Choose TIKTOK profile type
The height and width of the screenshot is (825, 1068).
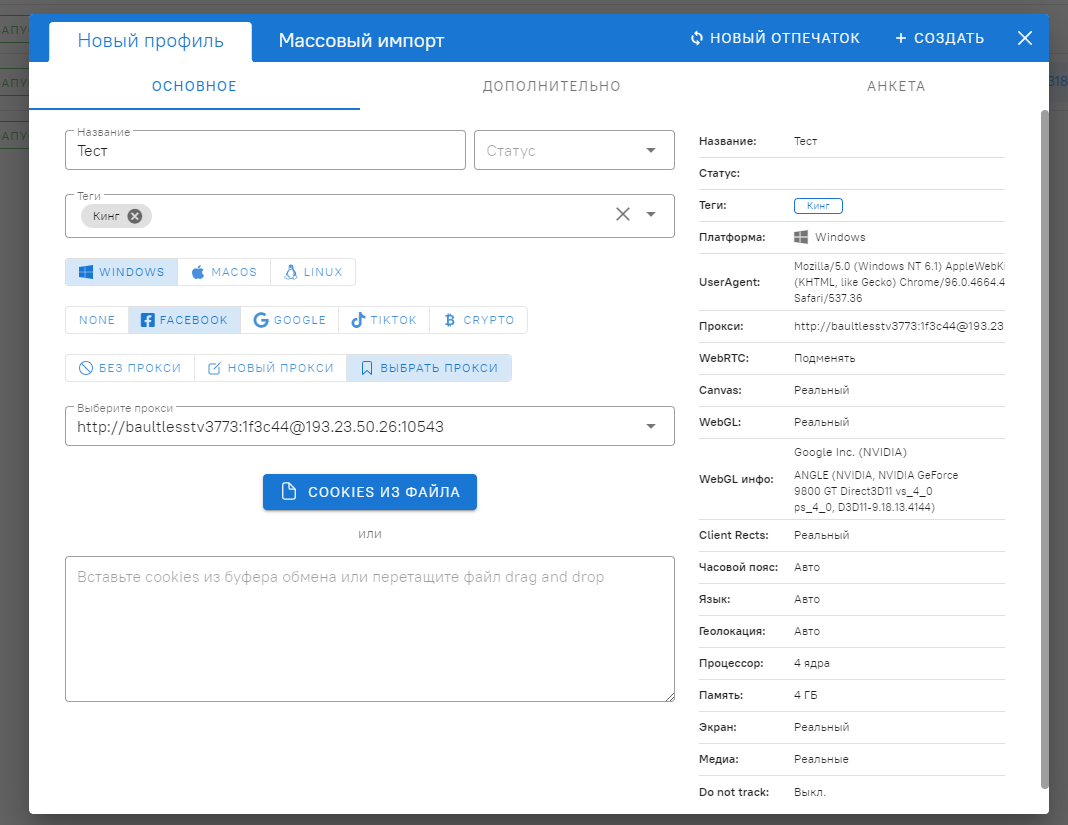pyautogui.click(x=384, y=320)
